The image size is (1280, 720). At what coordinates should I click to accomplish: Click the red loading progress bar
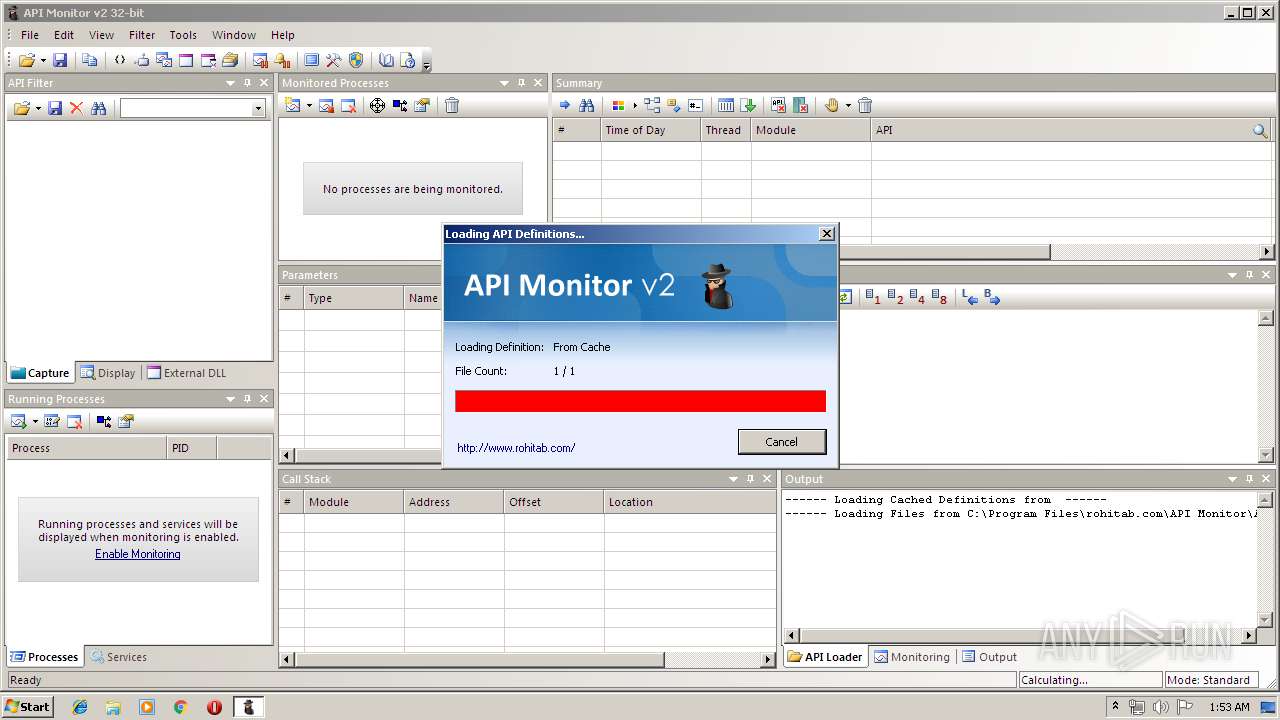click(640, 401)
